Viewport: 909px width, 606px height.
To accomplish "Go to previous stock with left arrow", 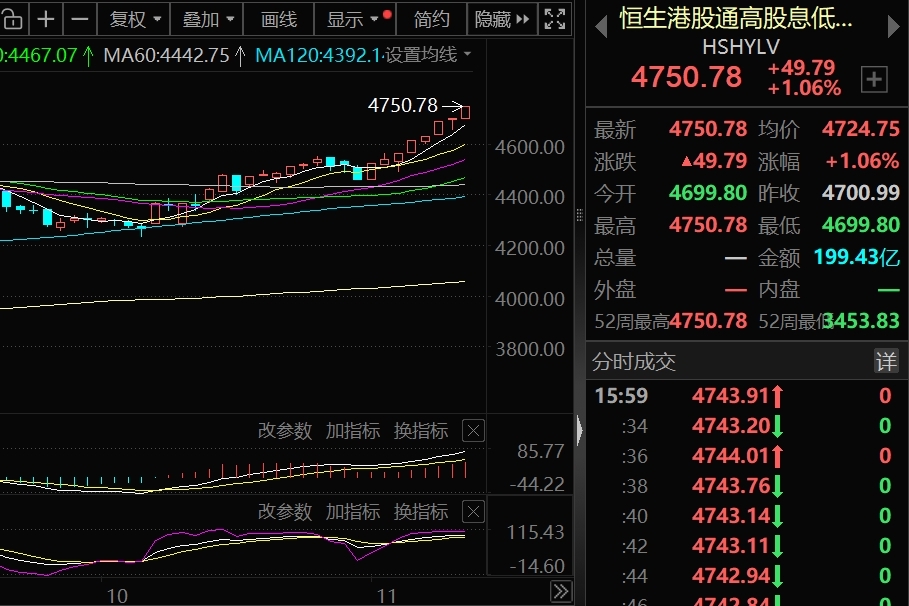I will [x=601, y=27].
